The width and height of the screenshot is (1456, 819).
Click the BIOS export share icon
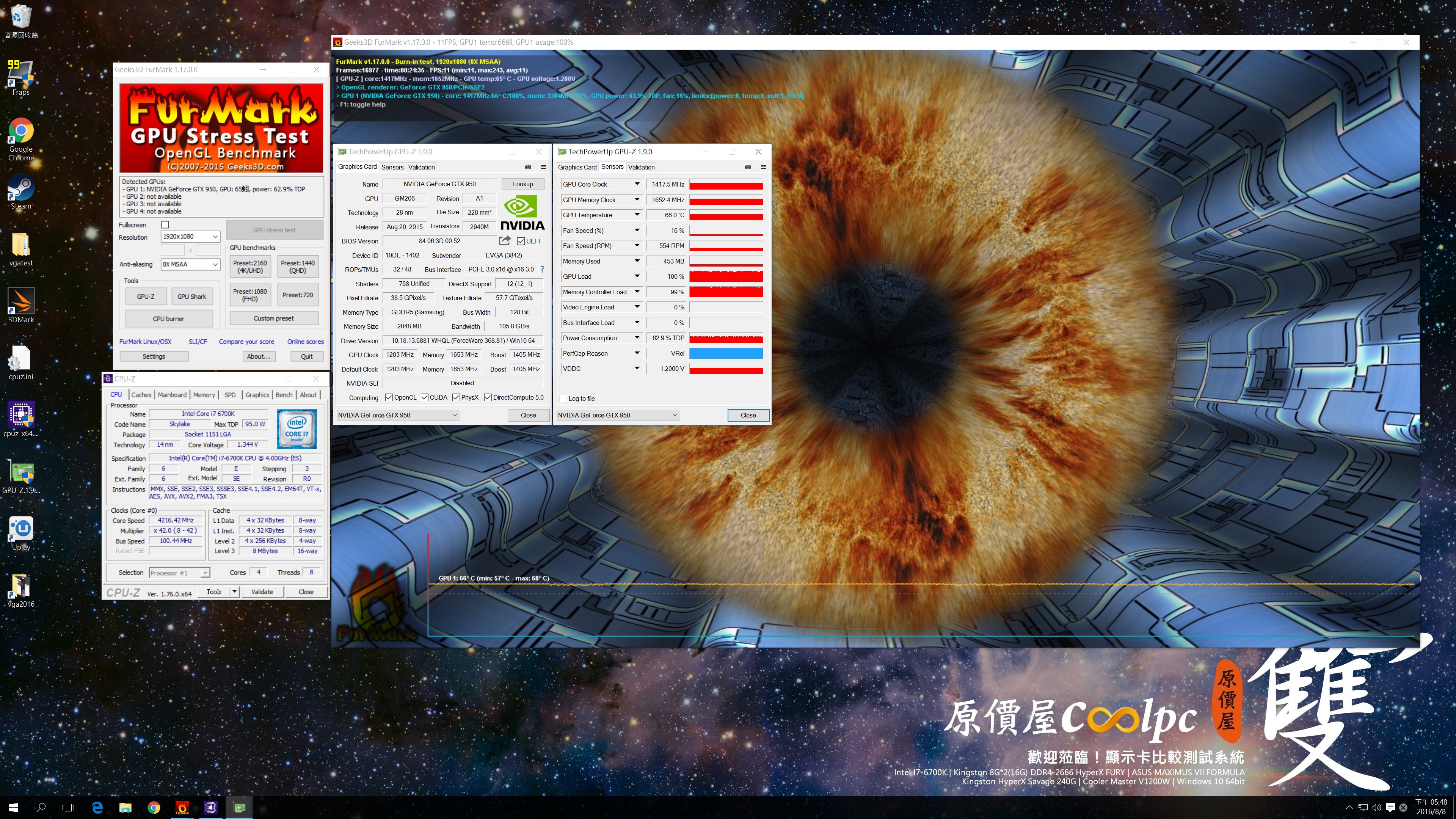click(504, 241)
